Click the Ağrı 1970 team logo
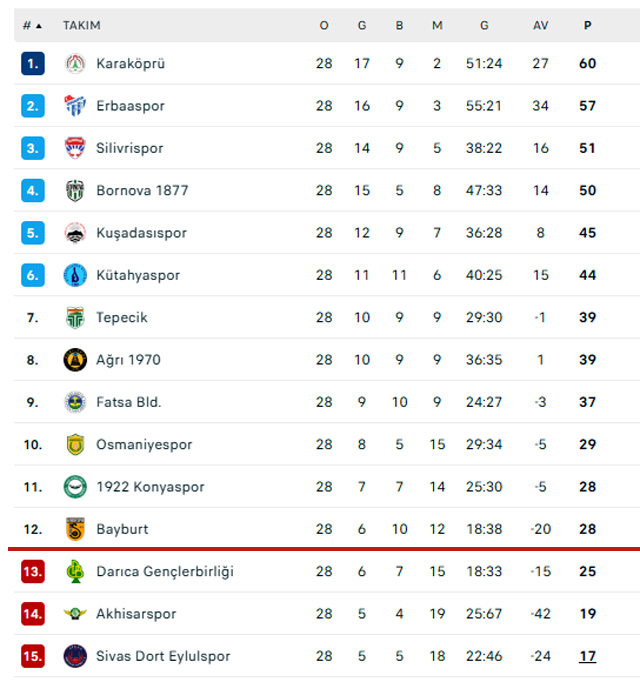Screen dimensions: 640x682 pyautogui.click(x=75, y=360)
